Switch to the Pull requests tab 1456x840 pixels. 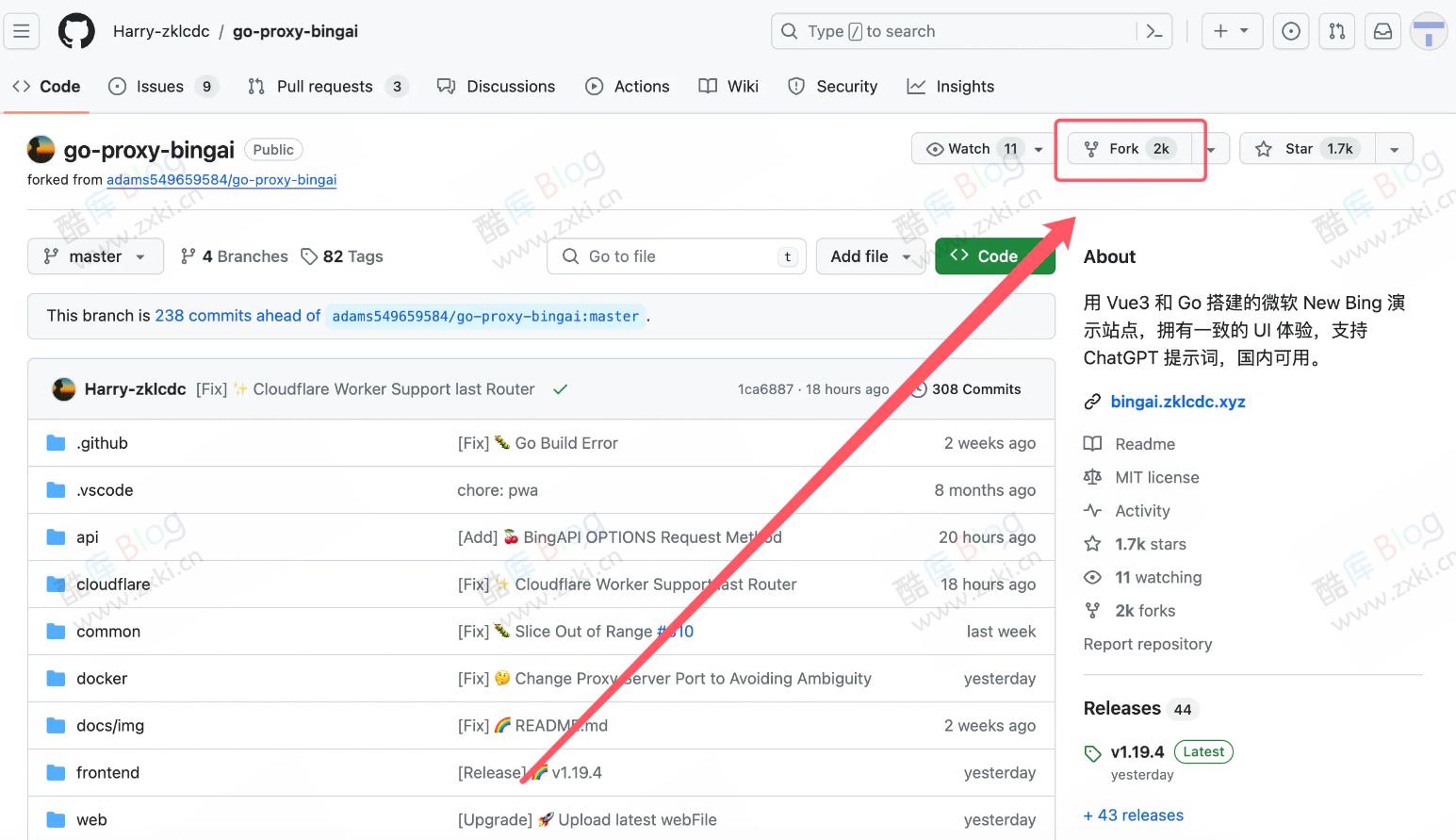pyautogui.click(x=324, y=86)
